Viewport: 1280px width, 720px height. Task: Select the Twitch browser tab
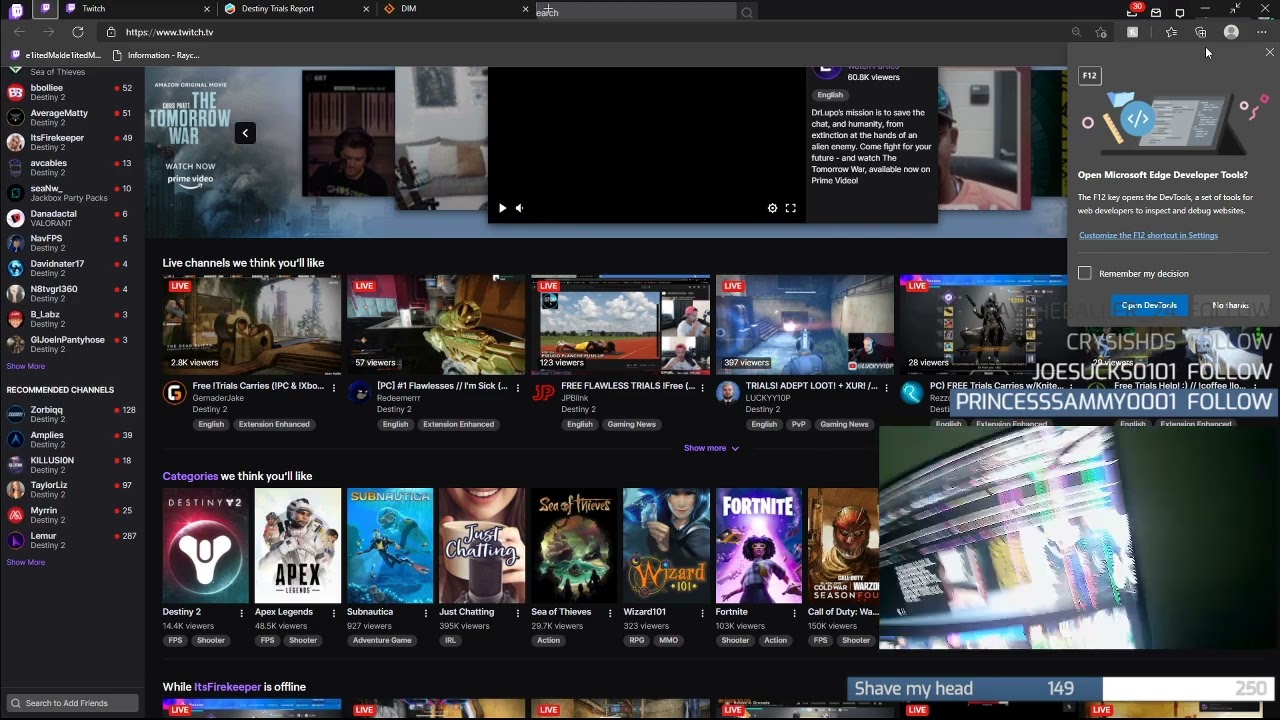click(x=137, y=8)
